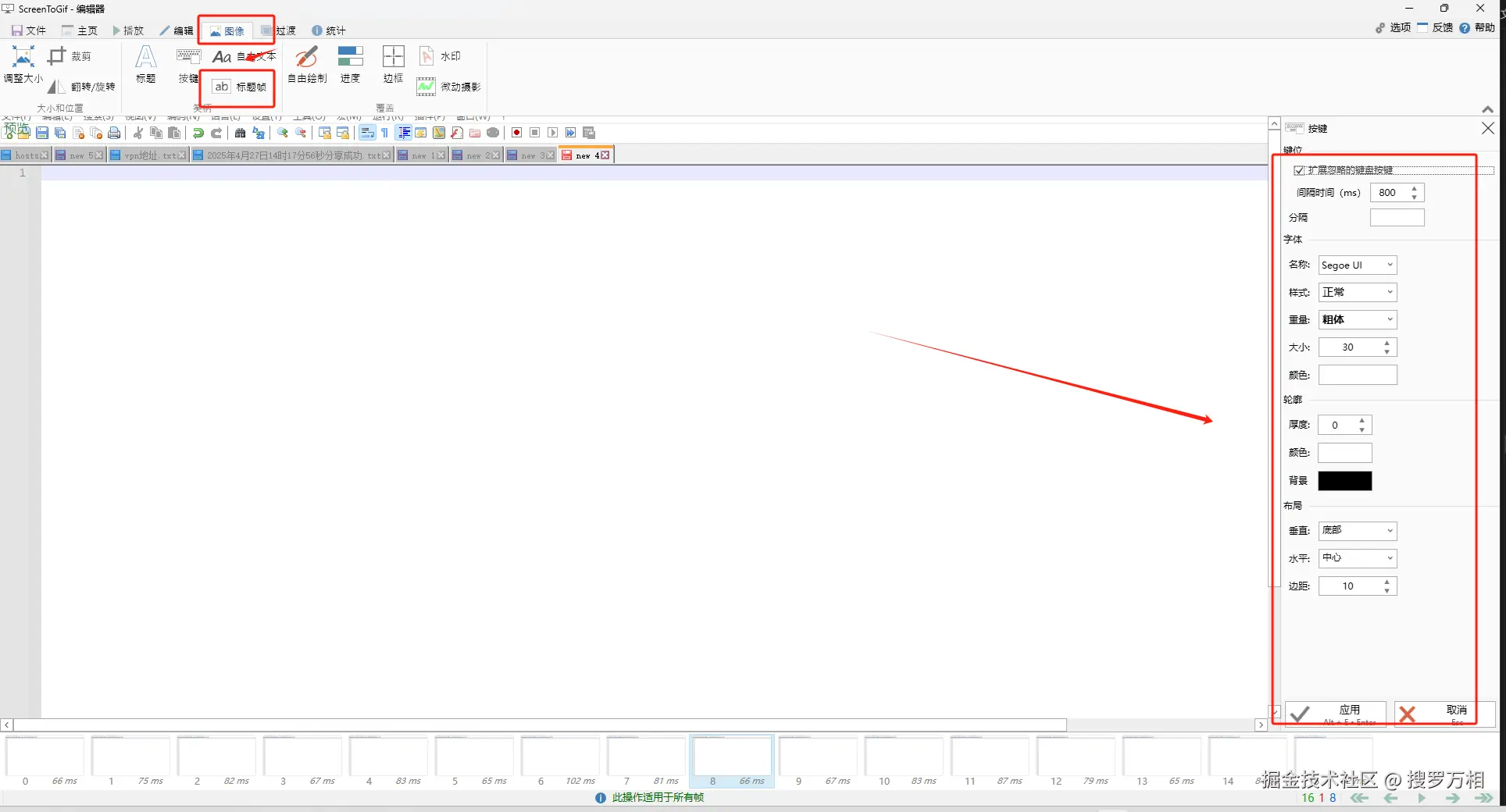Open the Feedback (反馈) window

(x=1435, y=27)
